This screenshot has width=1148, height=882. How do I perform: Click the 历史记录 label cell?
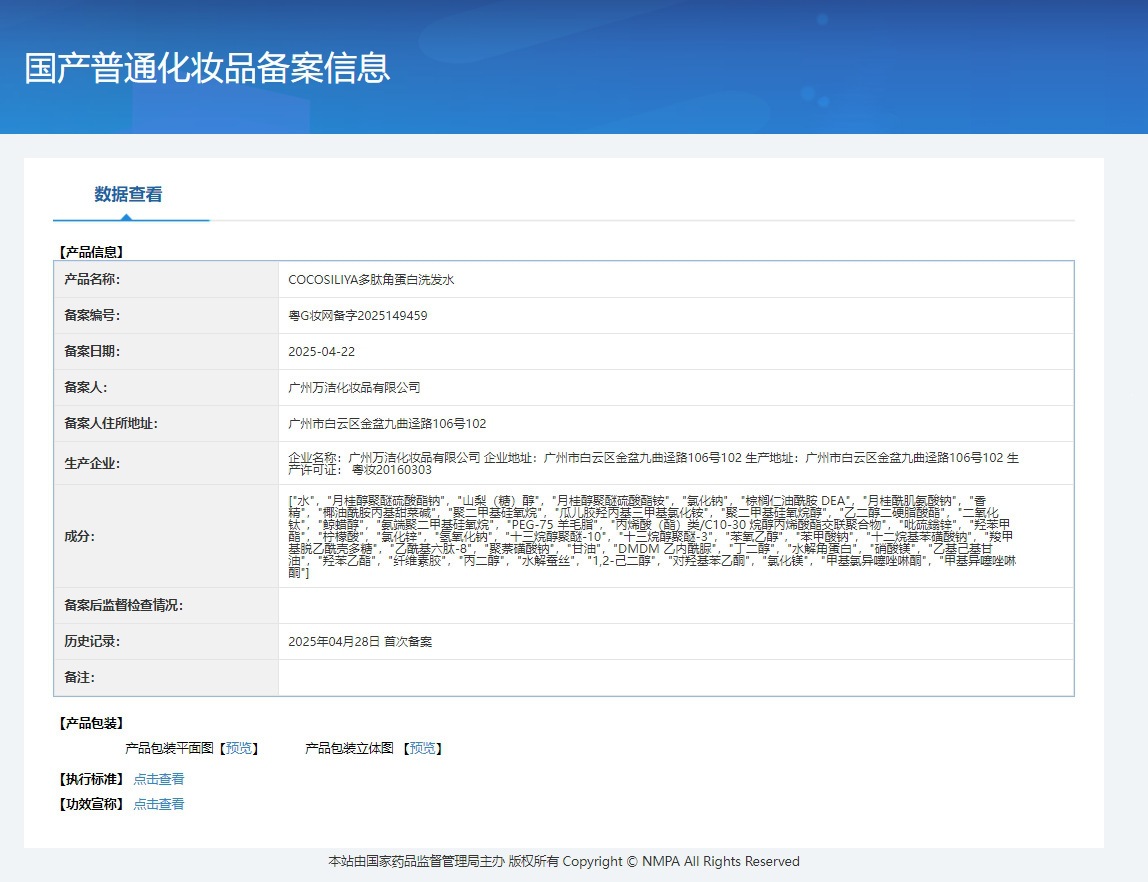pos(166,641)
